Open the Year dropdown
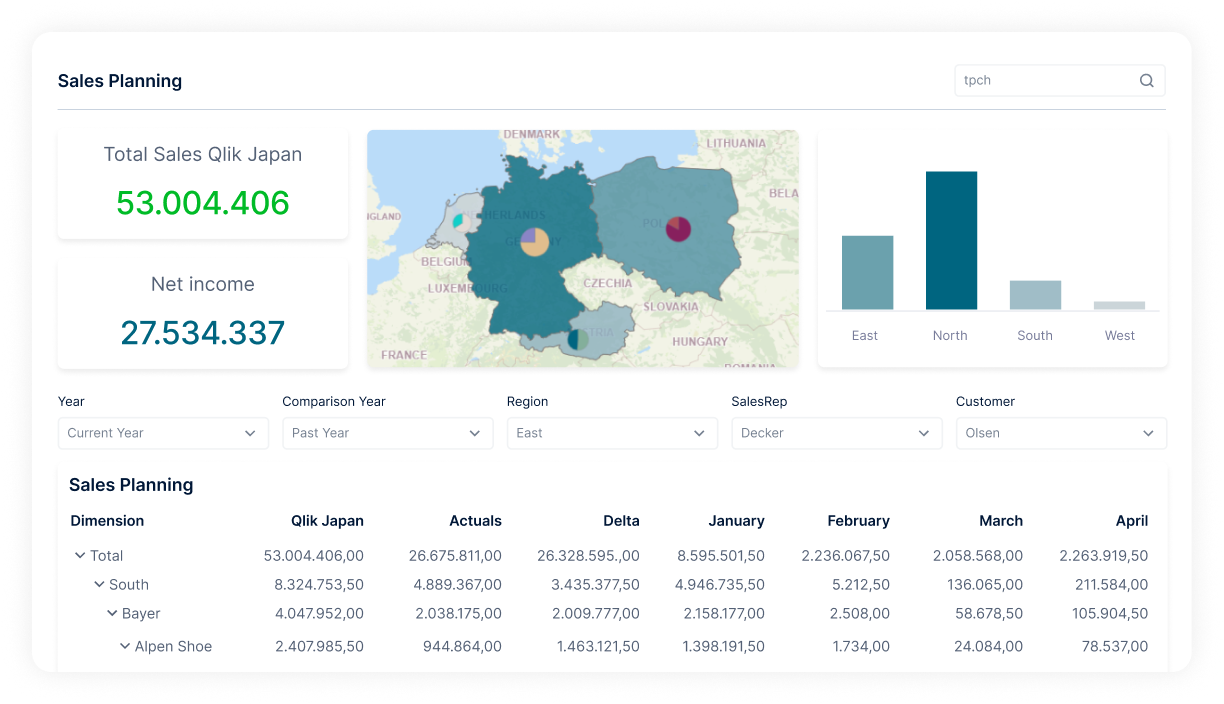This screenshot has width=1224, height=704. pos(163,433)
